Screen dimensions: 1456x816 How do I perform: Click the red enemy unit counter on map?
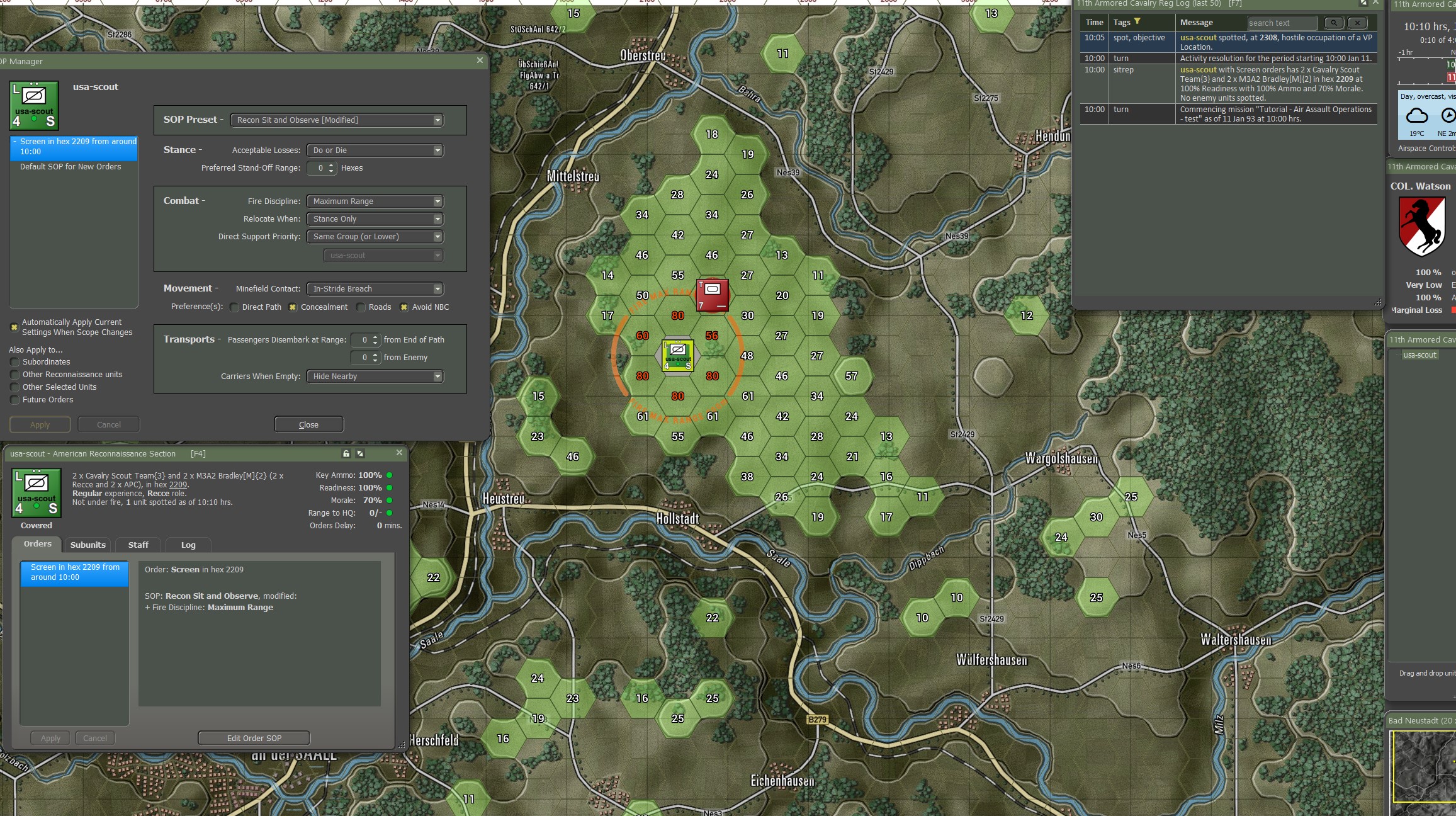[712, 295]
